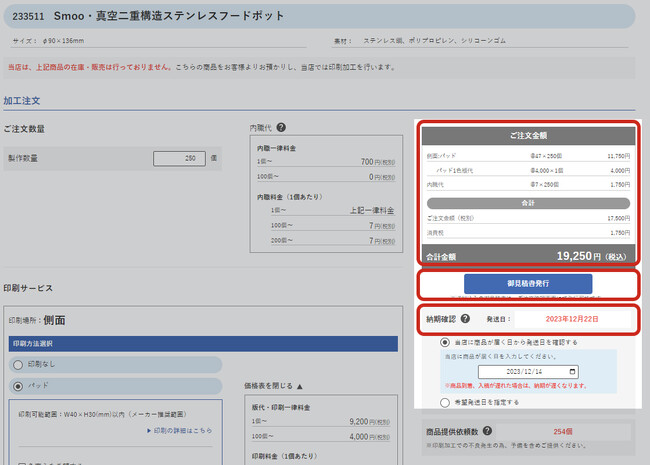650x465 pixels.
Task: Click the ご注文金額 summary header
Action: (x=528, y=135)
